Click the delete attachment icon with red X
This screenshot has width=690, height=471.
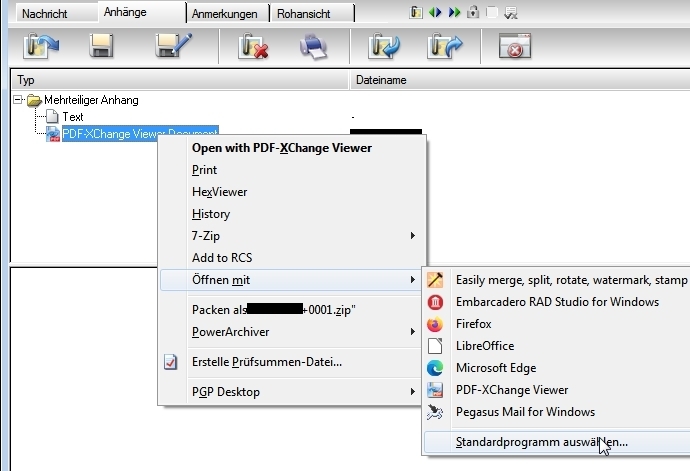[x=254, y=46]
